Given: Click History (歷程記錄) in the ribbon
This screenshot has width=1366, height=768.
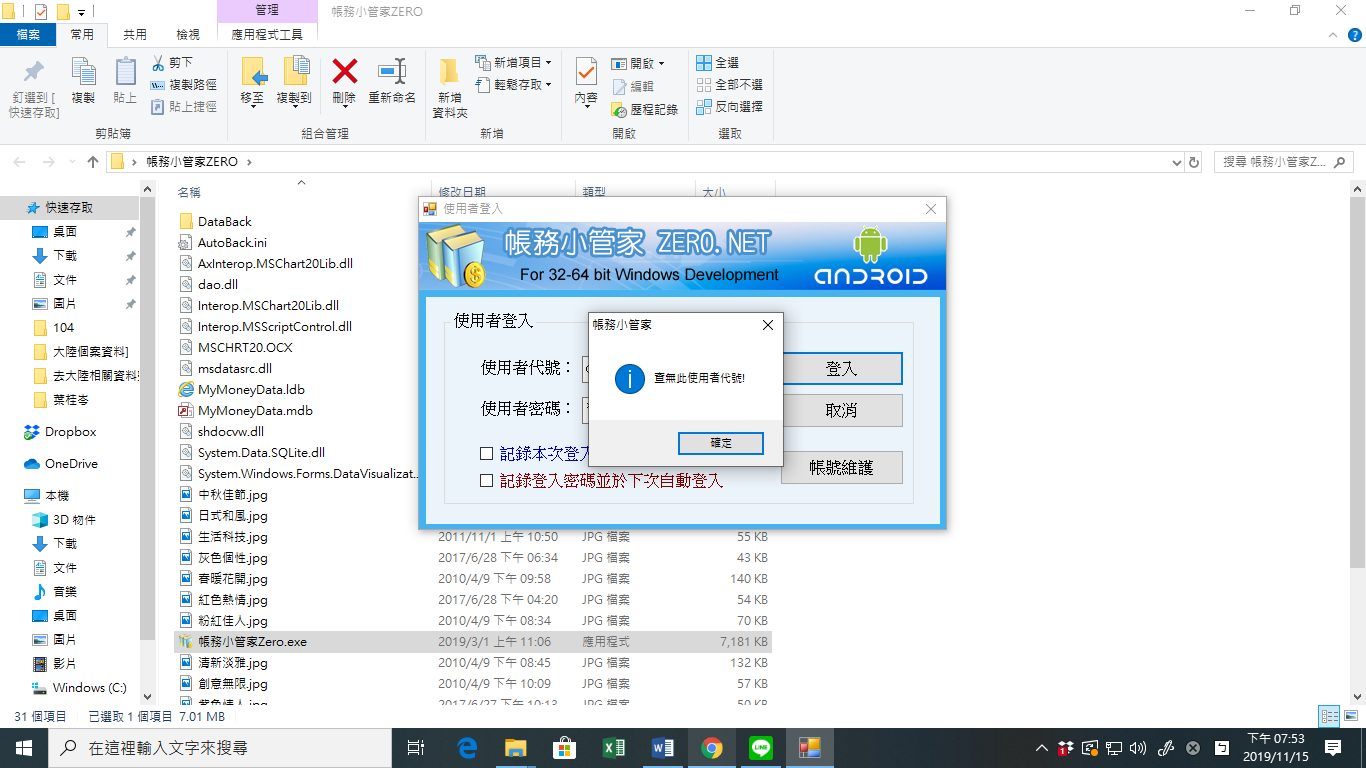Looking at the screenshot, I should (x=645, y=110).
